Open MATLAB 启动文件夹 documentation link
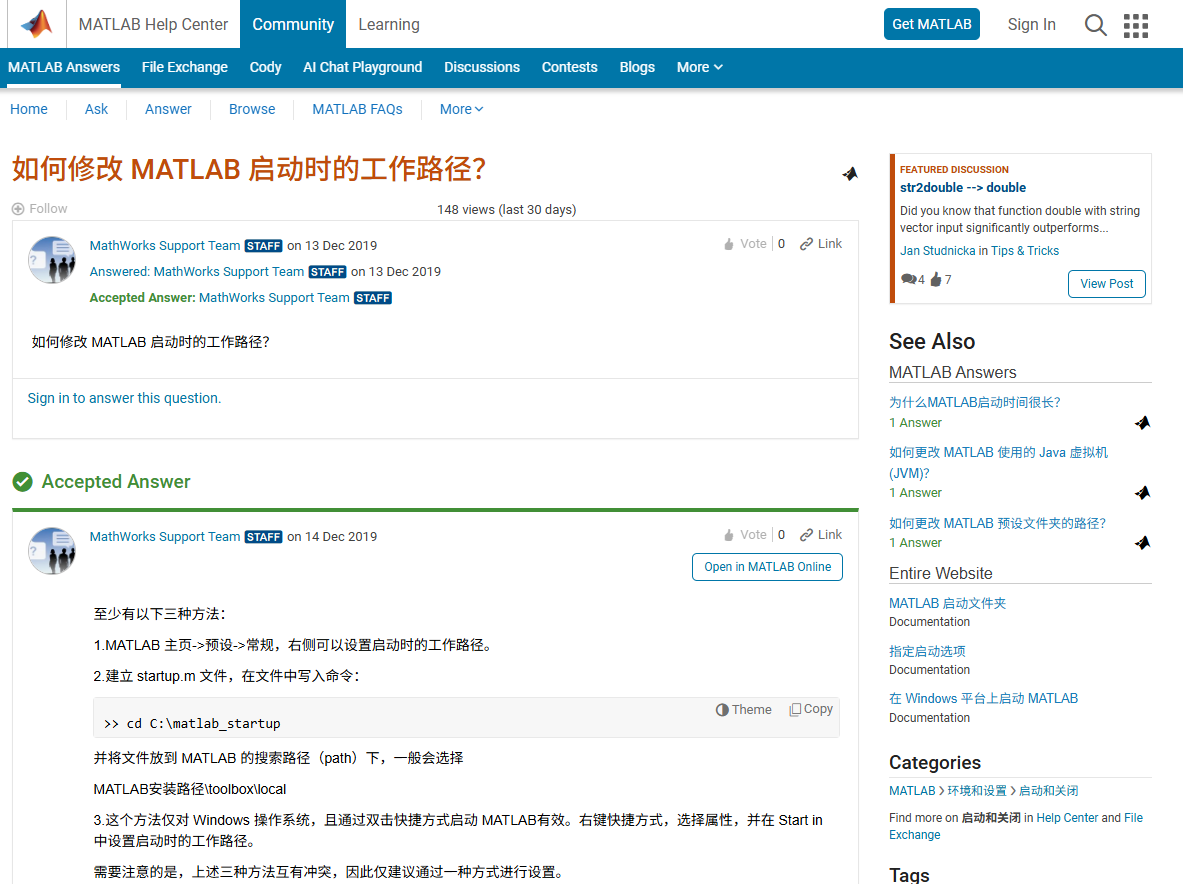1183x884 pixels. (948, 603)
